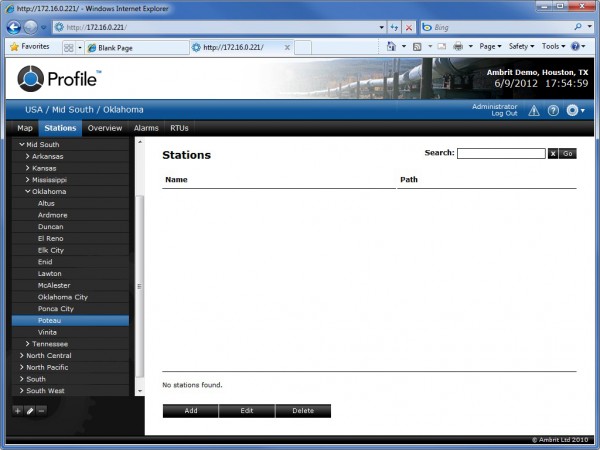Go forward with browser forward arrow
The height and width of the screenshot is (450, 600).
click(31, 27)
